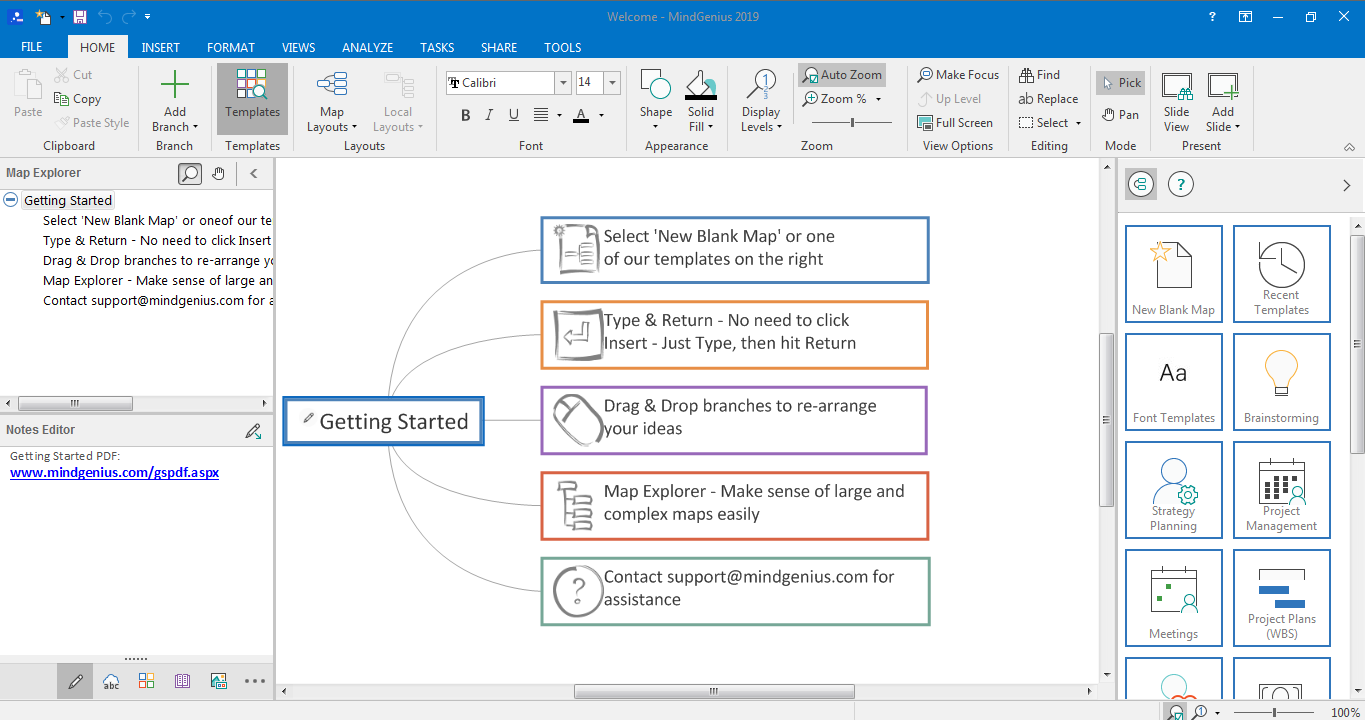1365x720 pixels.
Task: Open the Project Management templates
Action: click(x=1281, y=489)
